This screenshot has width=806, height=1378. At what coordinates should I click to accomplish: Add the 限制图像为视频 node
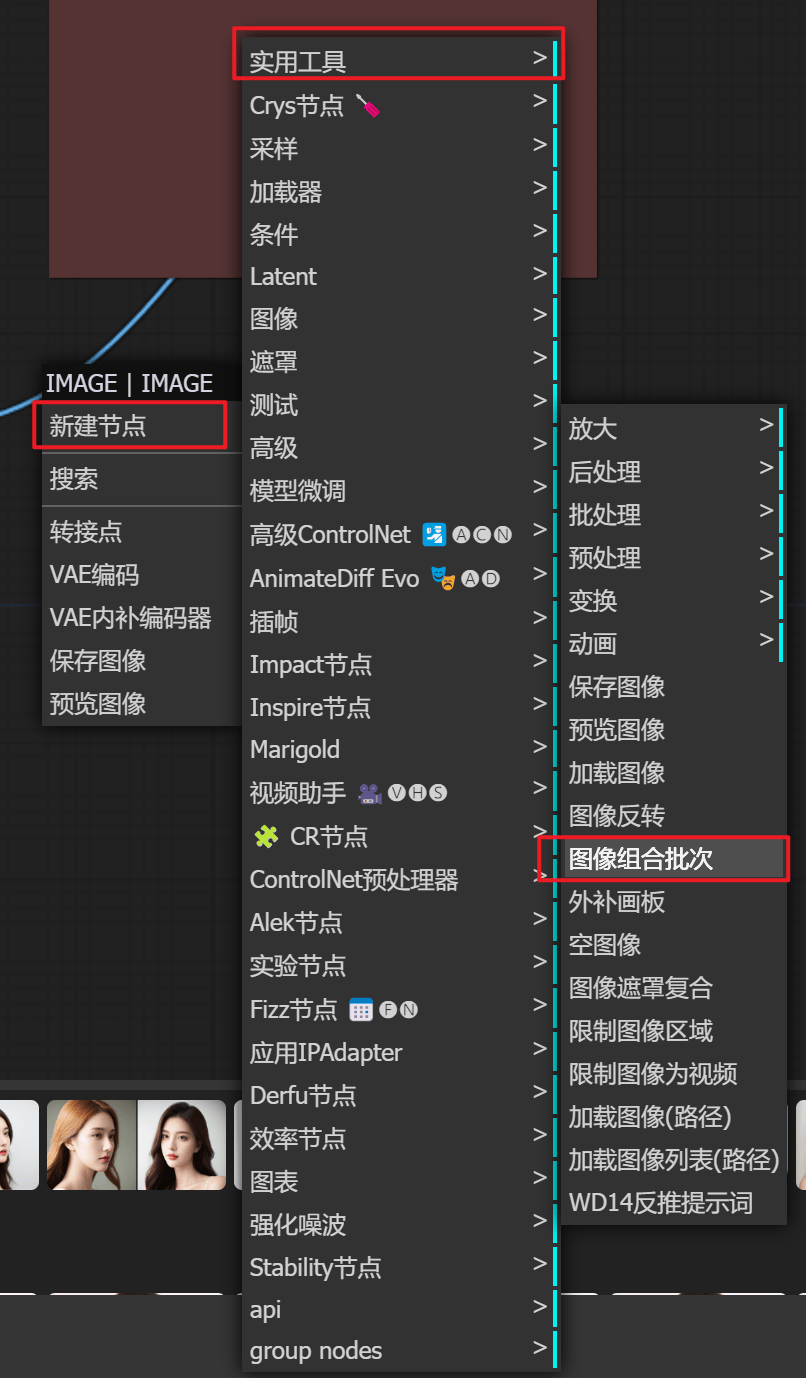coord(673,1073)
